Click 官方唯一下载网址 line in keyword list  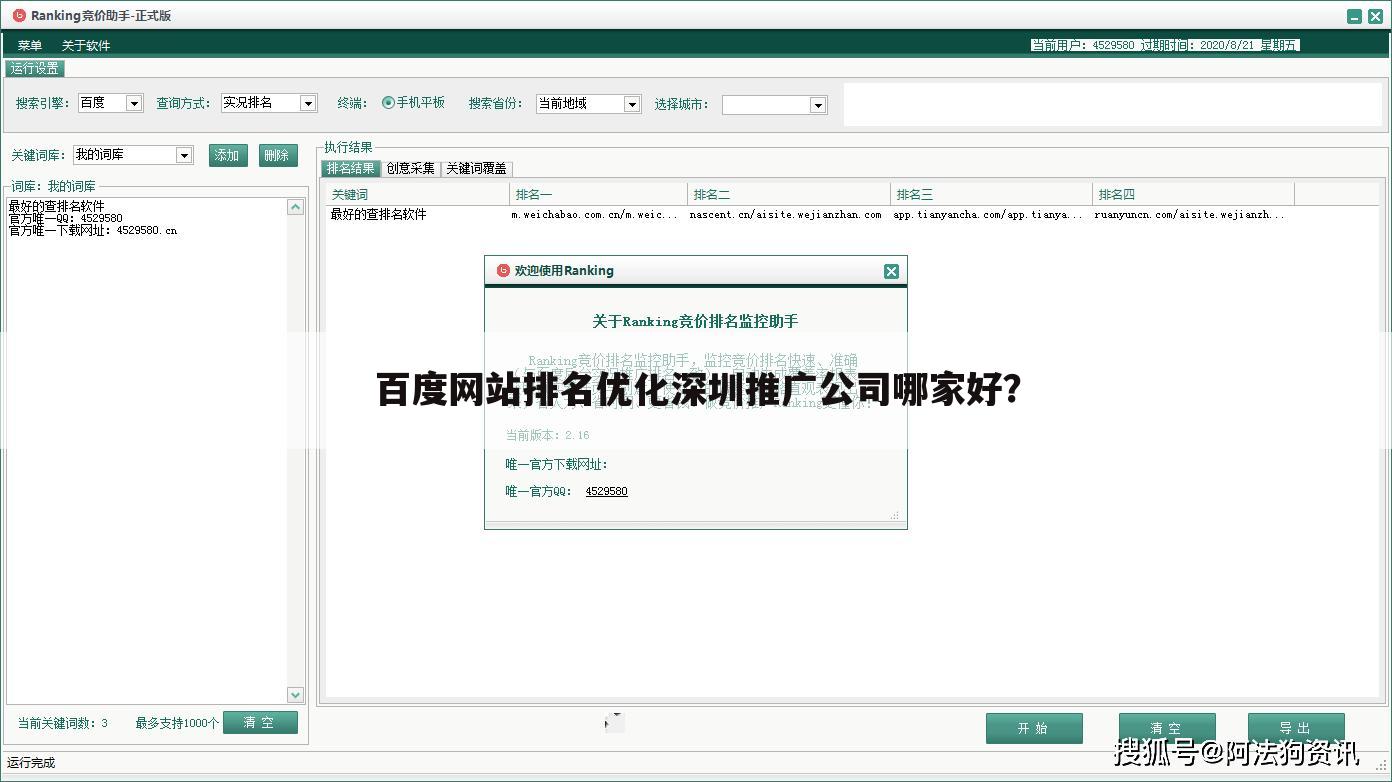coord(93,230)
